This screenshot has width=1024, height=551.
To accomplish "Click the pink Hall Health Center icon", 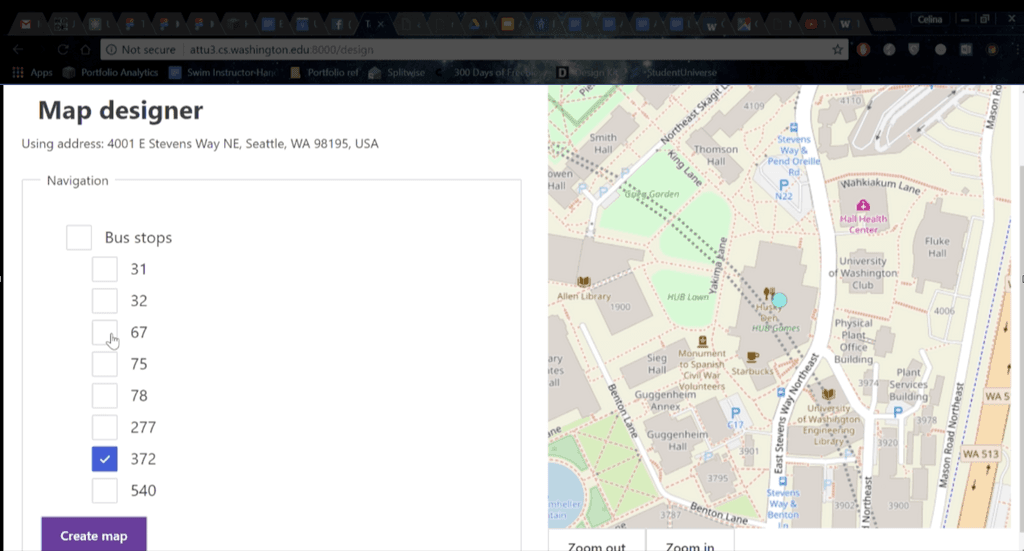I will pyautogui.click(x=863, y=206).
